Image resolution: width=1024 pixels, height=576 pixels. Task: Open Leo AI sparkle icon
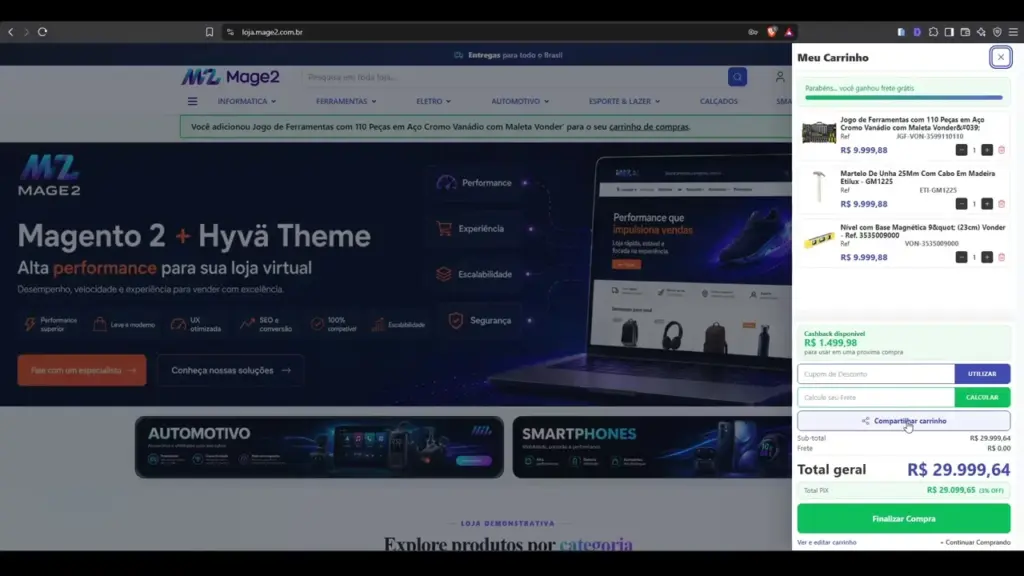[981, 32]
